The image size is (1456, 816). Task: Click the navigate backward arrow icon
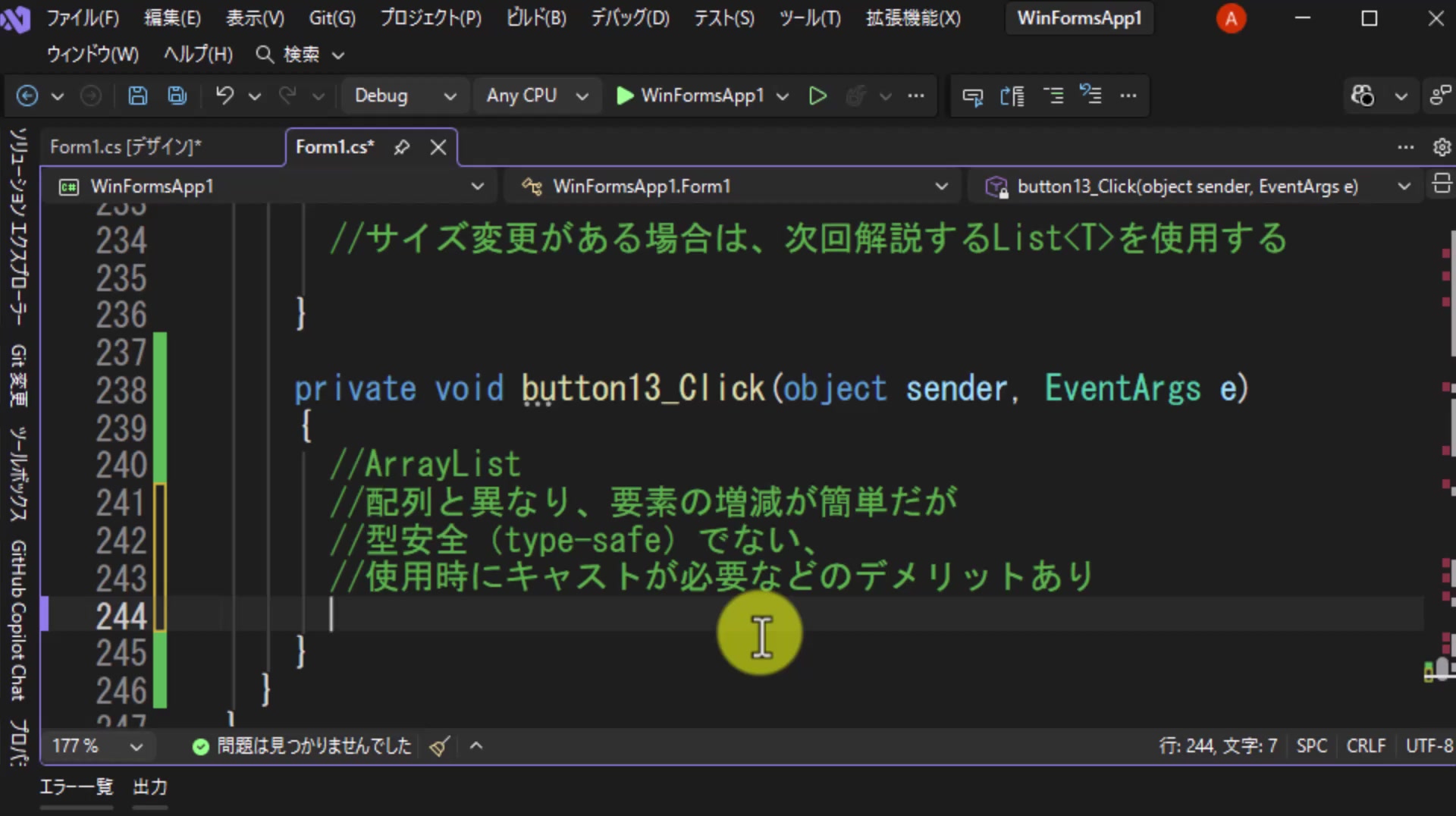pos(27,96)
